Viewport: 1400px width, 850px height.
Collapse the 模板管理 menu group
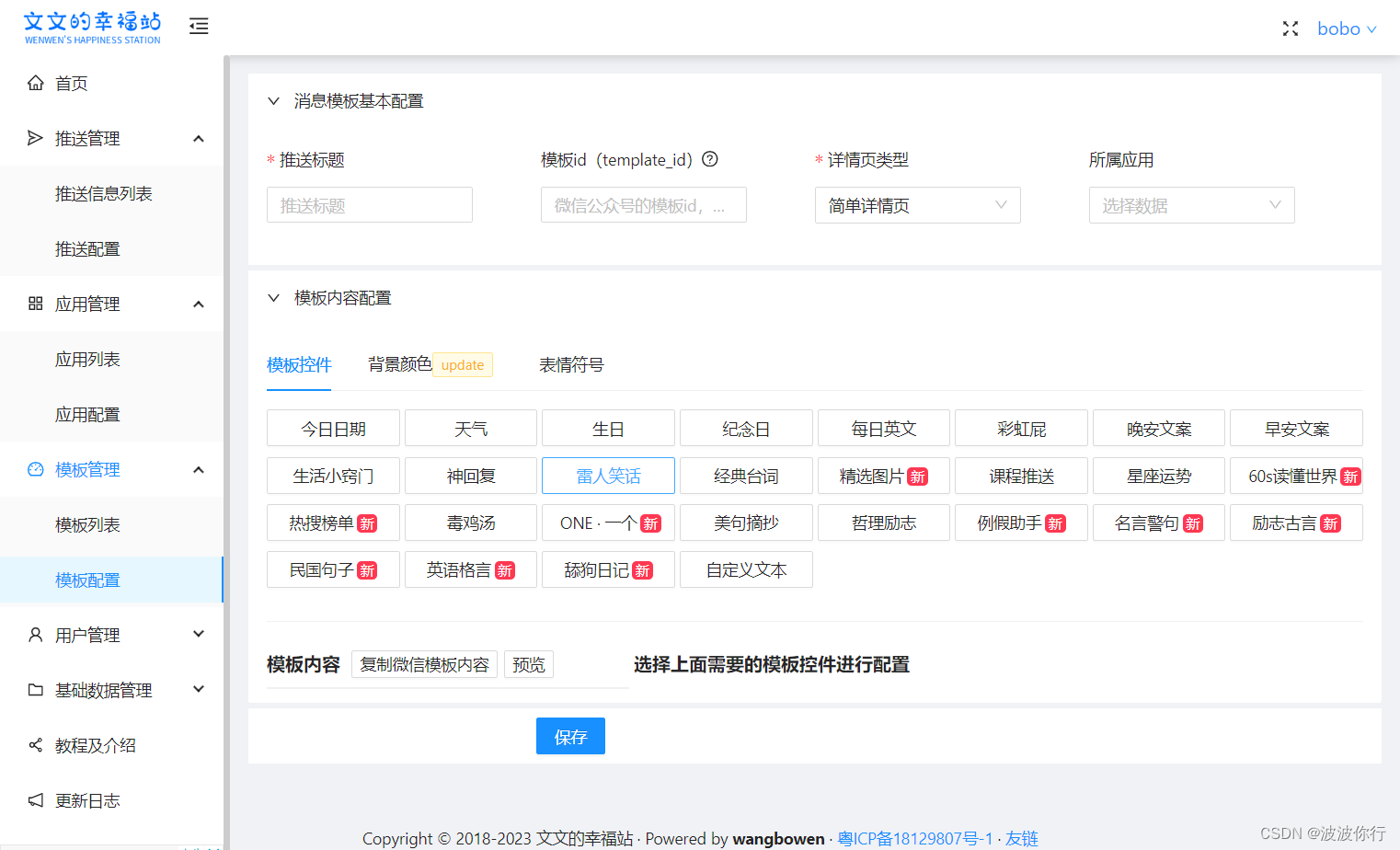point(199,469)
